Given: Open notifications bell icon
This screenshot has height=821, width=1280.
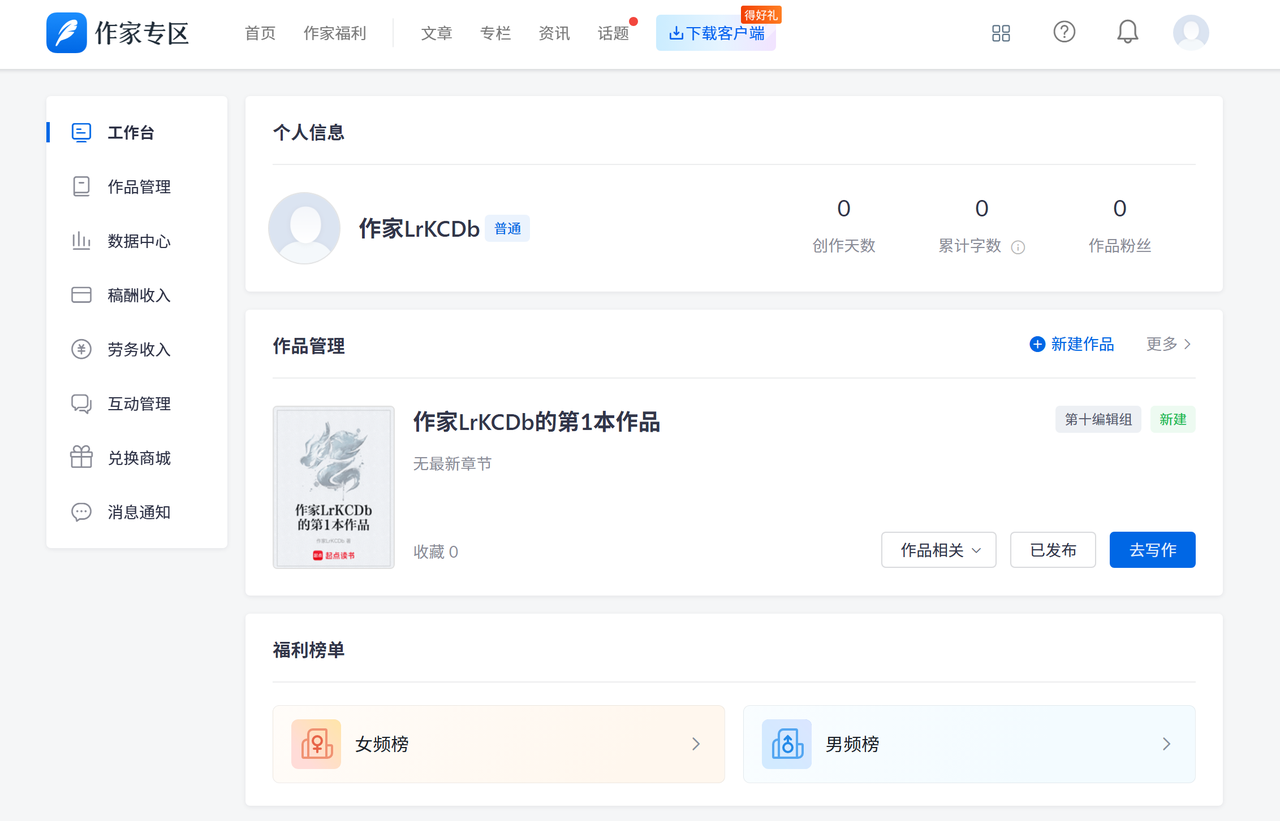Looking at the screenshot, I should (1127, 32).
